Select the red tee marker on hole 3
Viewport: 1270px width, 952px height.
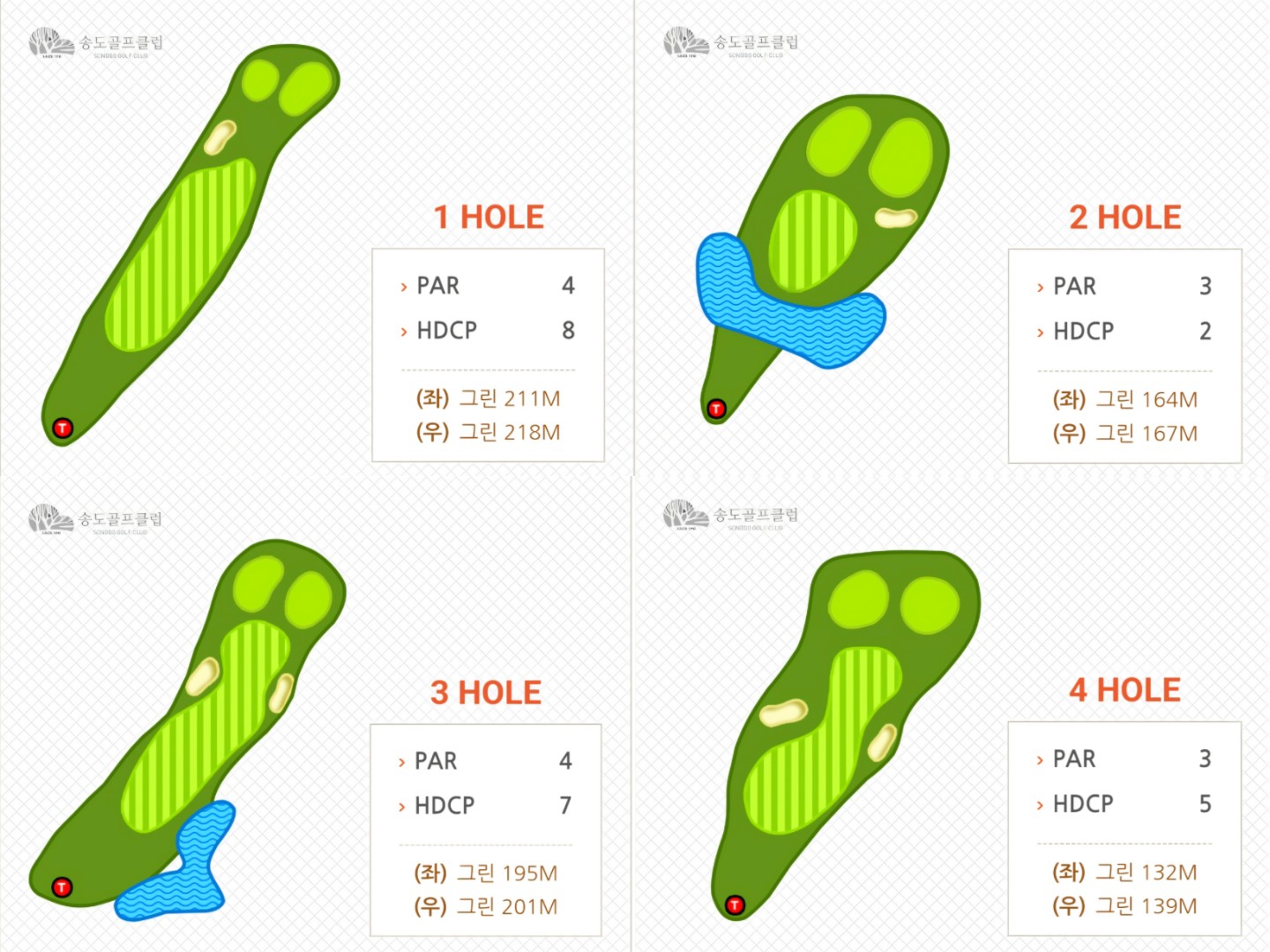pyautogui.click(x=62, y=887)
